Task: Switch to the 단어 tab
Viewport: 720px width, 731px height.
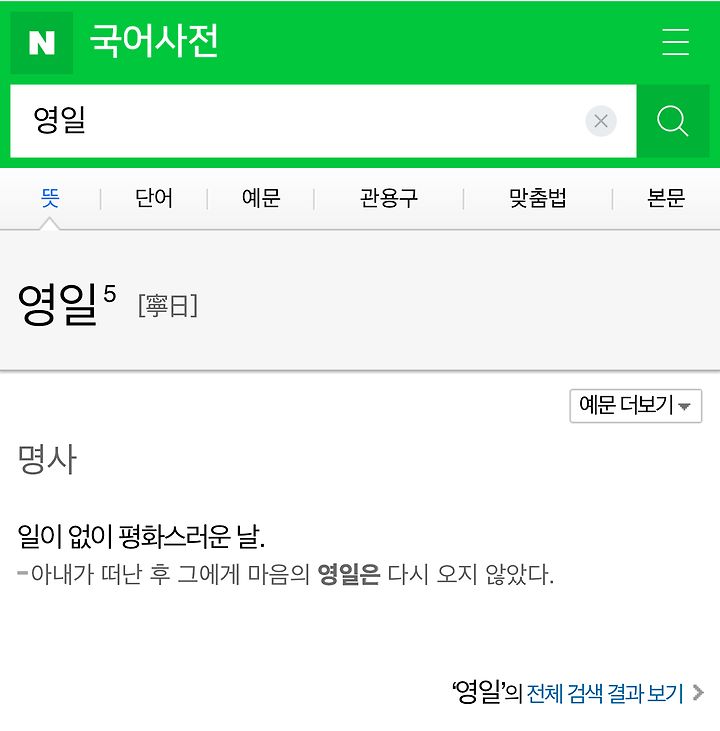Action: [x=153, y=198]
